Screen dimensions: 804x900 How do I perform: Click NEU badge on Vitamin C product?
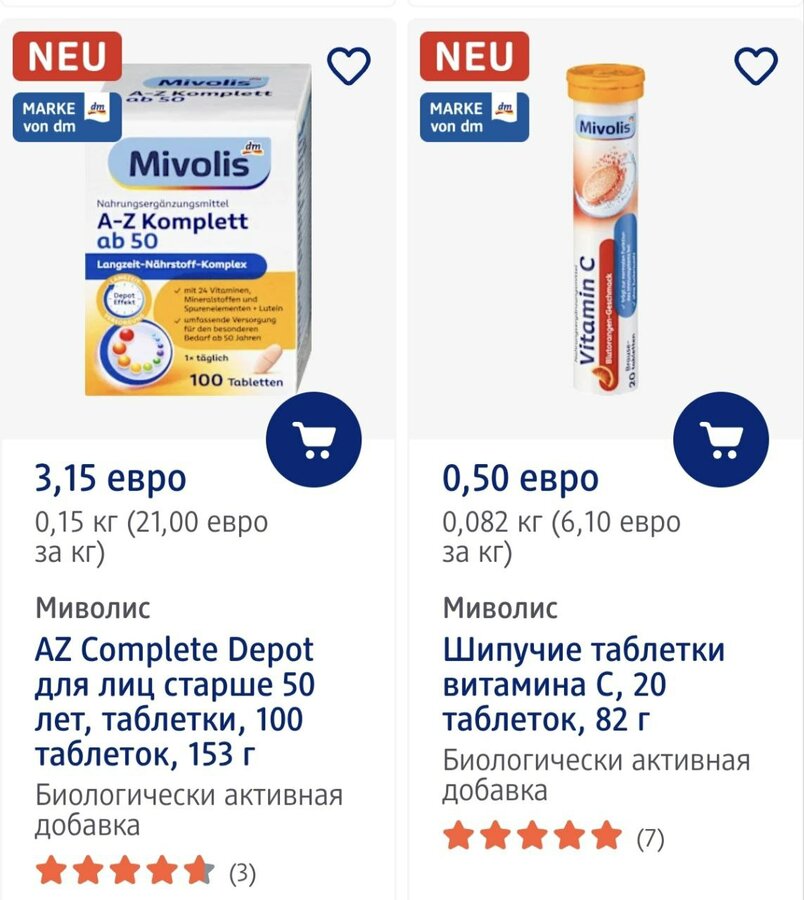pyautogui.click(x=474, y=56)
